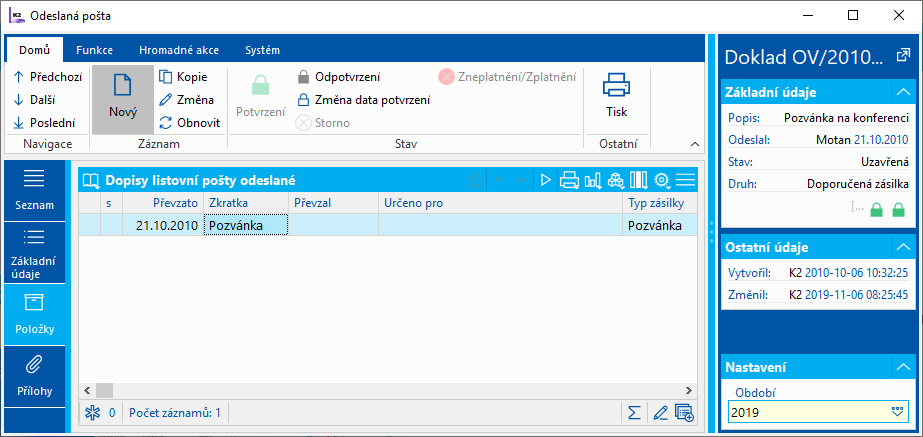Open the Funkce ribbon tab
Screen dimensions: 923x437
click(x=94, y=50)
